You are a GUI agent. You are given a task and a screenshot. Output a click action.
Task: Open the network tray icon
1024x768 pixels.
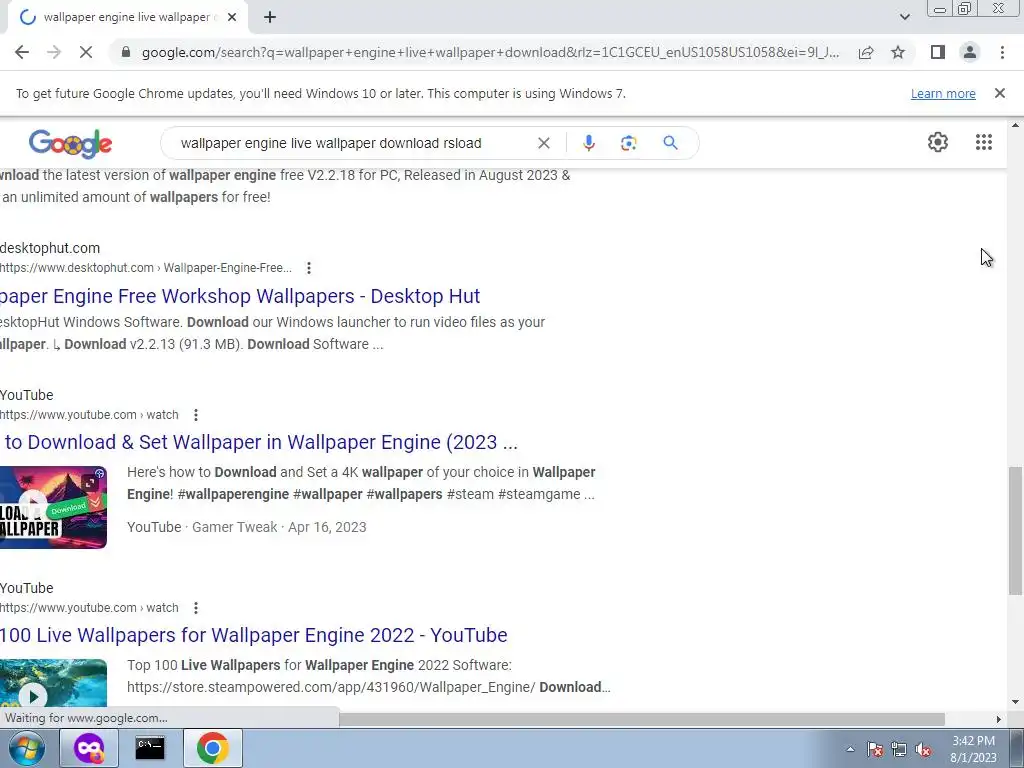coord(899,750)
